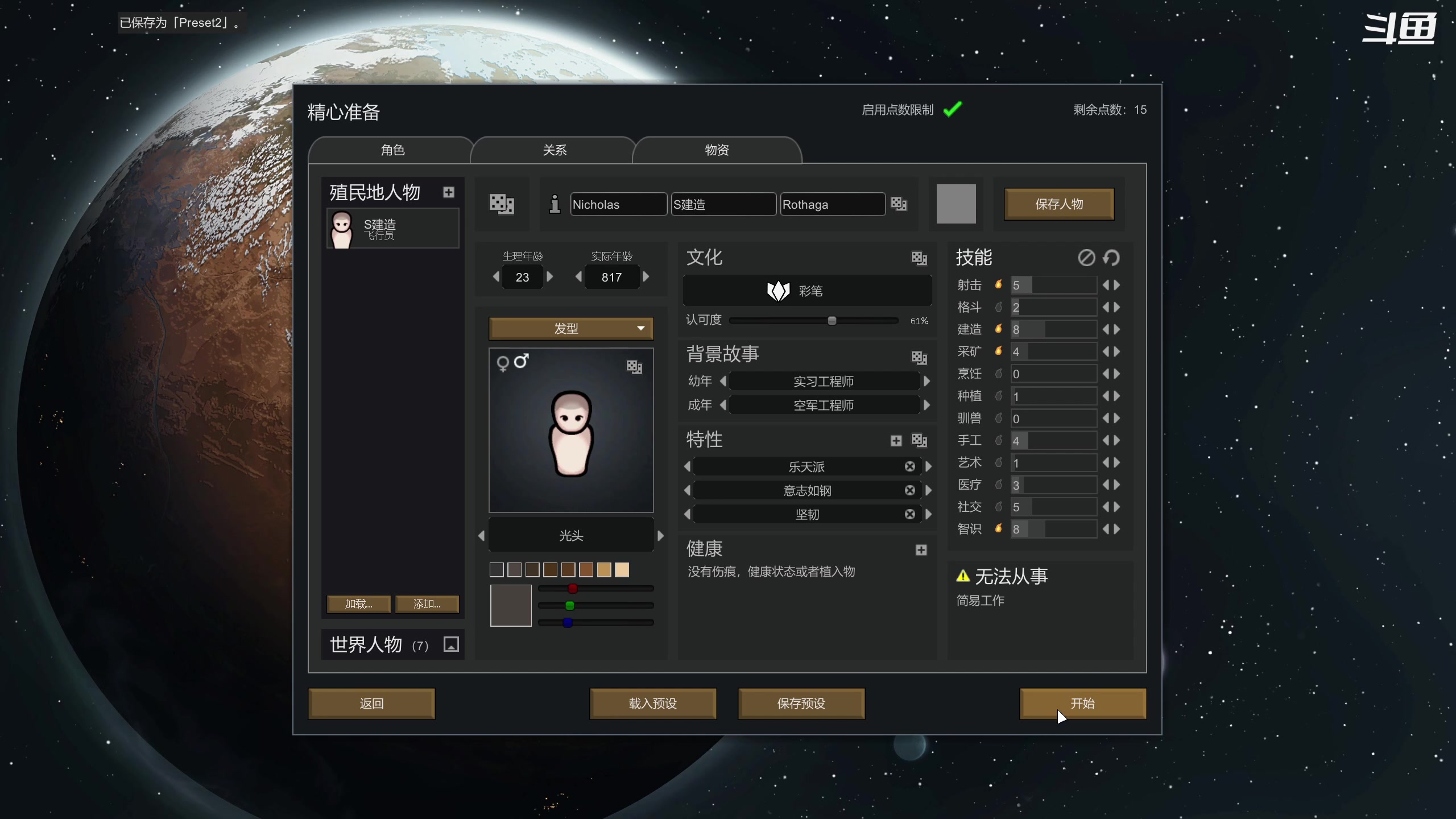Click the Load Preset (载入预设) button
Screen dimensions: 1456x819
pos(653,704)
